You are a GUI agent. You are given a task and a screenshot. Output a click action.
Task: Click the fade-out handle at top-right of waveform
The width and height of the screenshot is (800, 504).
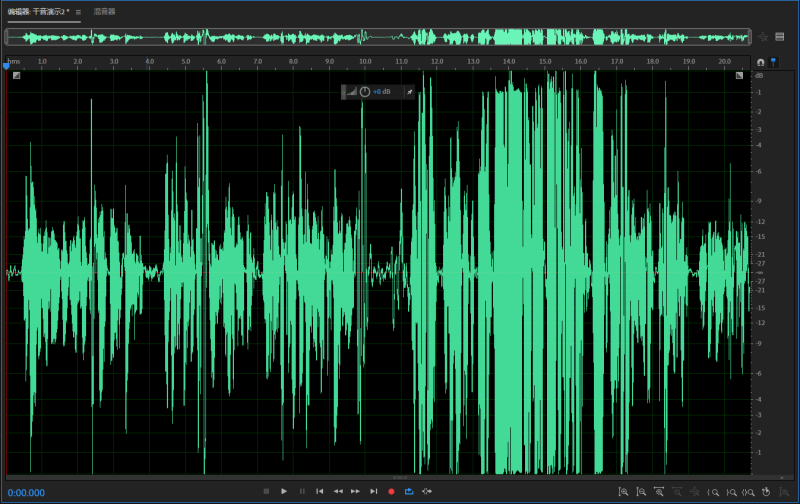click(739, 75)
